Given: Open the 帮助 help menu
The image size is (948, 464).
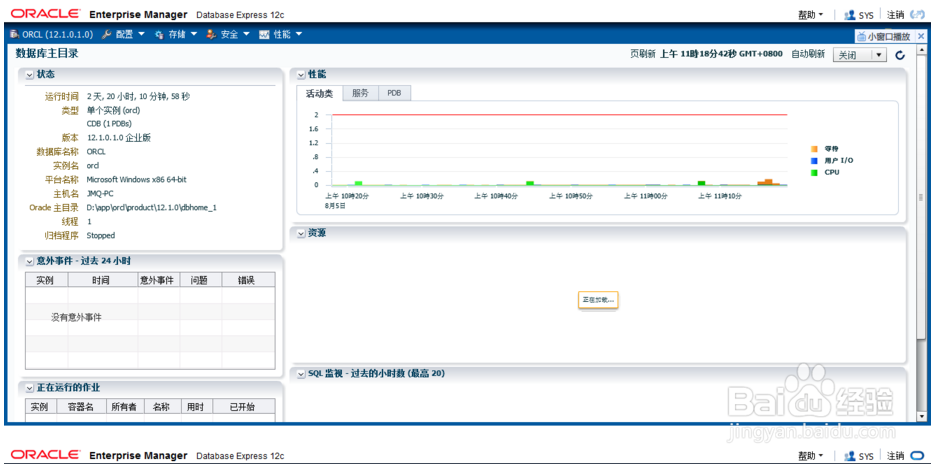Looking at the screenshot, I should [811, 15].
